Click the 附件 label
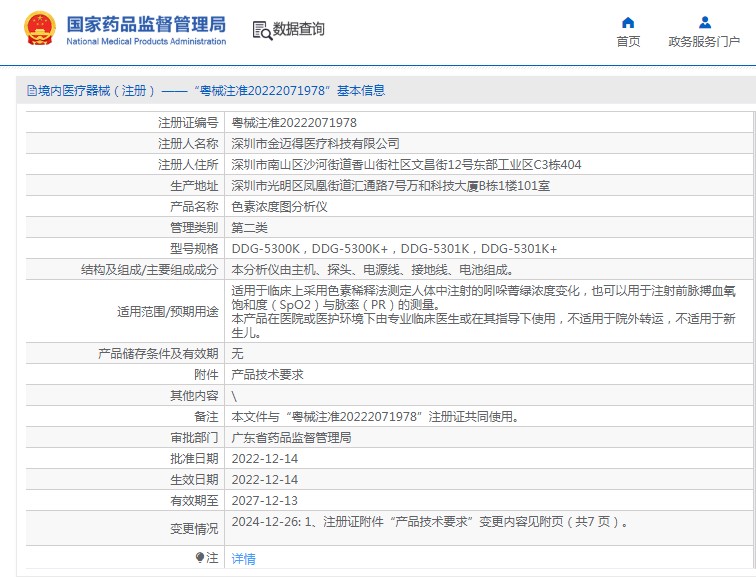The image size is (756, 577). (206, 375)
